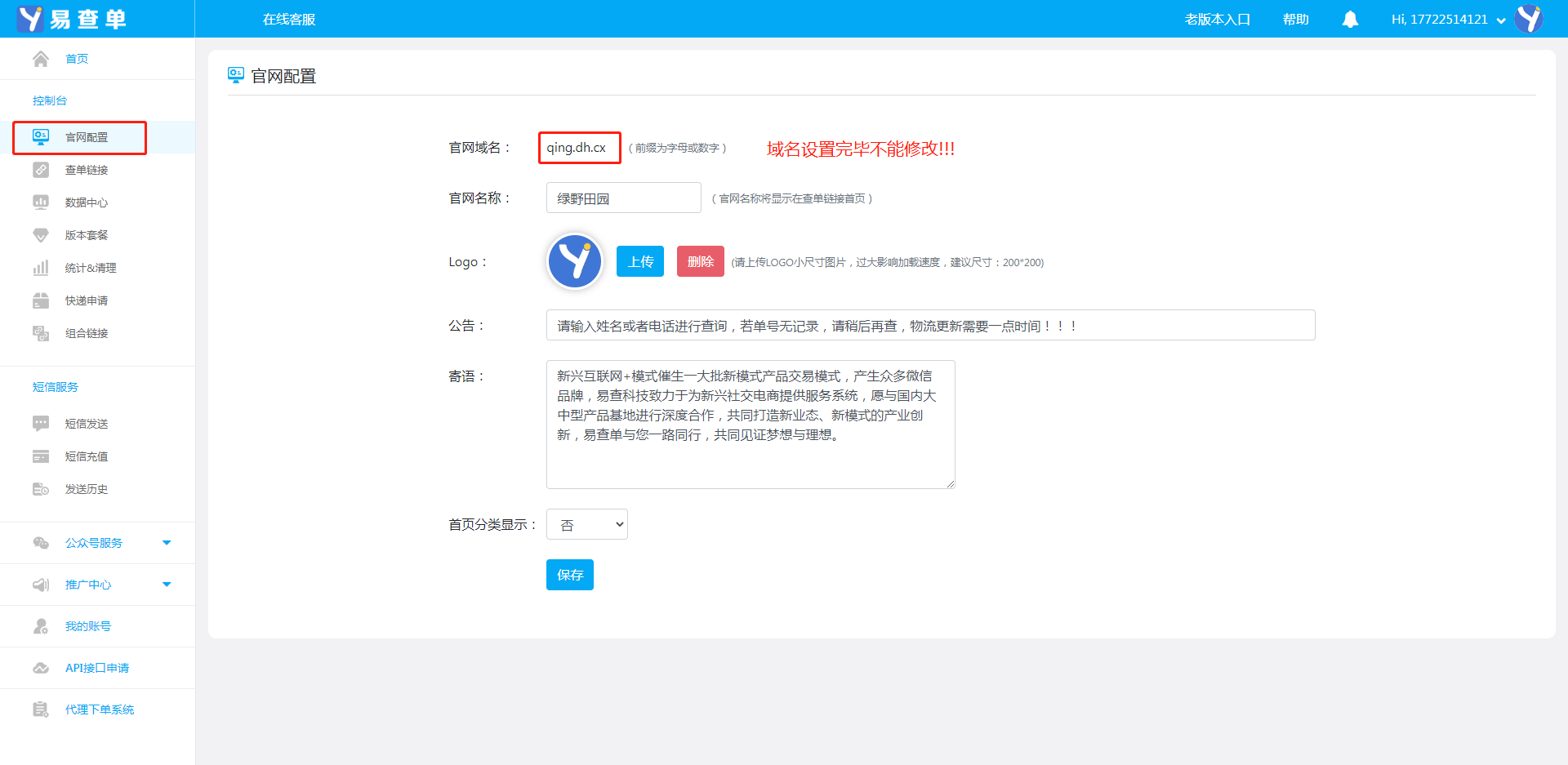Viewport: 1568px width, 765px height.
Task: Expand the 公众号服务 section
Action: (x=167, y=543)
